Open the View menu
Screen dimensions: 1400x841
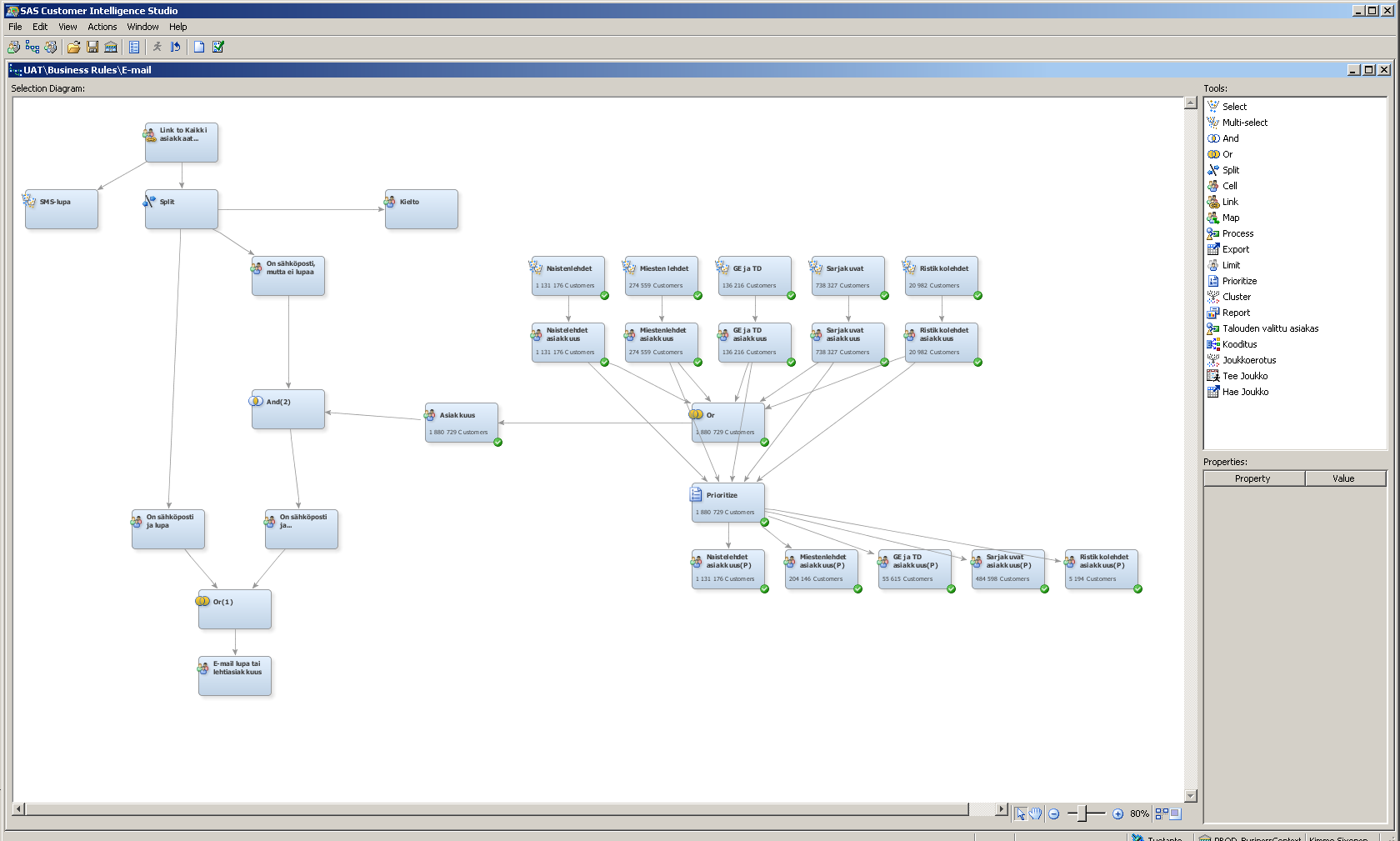click(x=67, y=27)
